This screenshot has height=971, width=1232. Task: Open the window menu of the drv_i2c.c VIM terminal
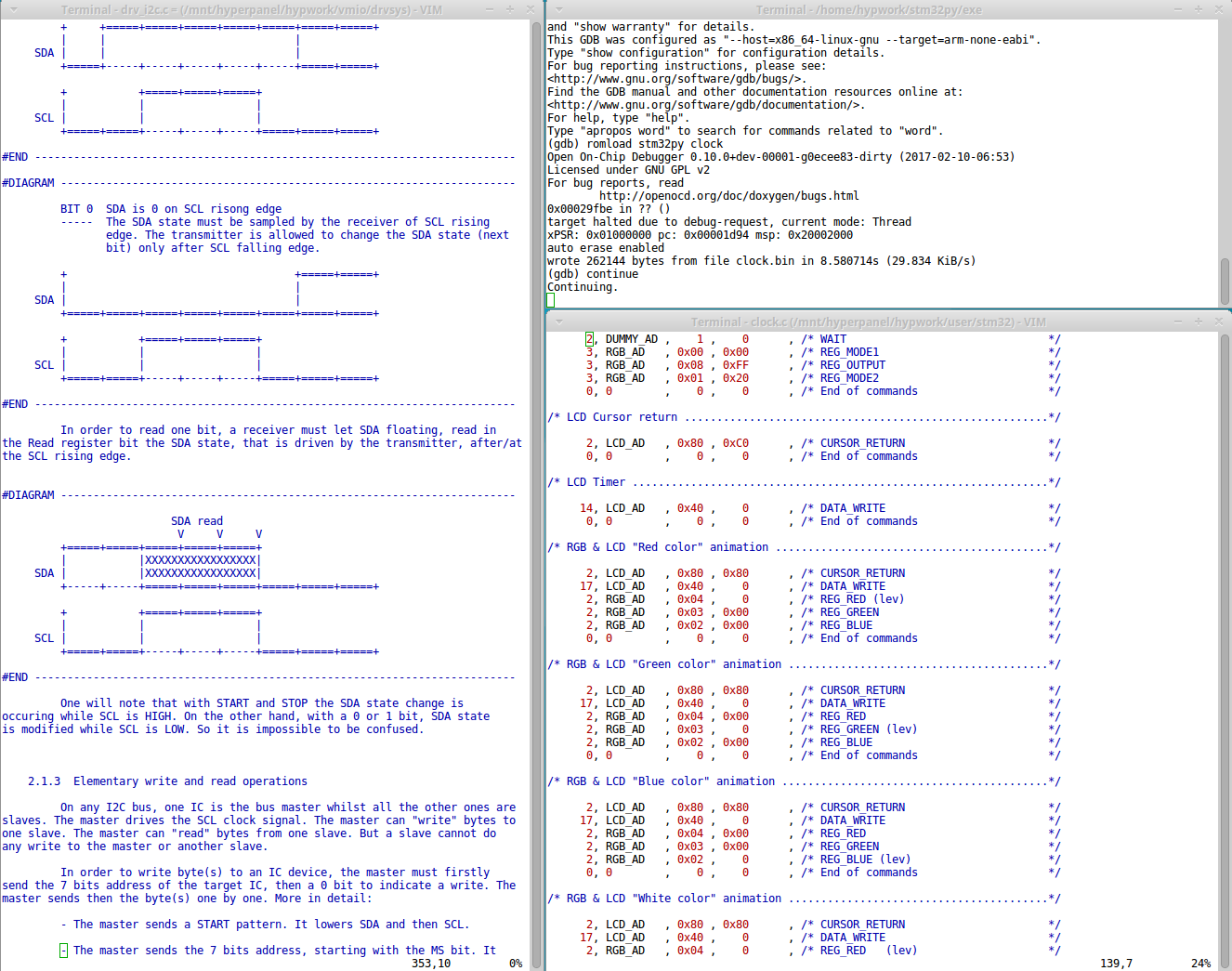(14, 9)
